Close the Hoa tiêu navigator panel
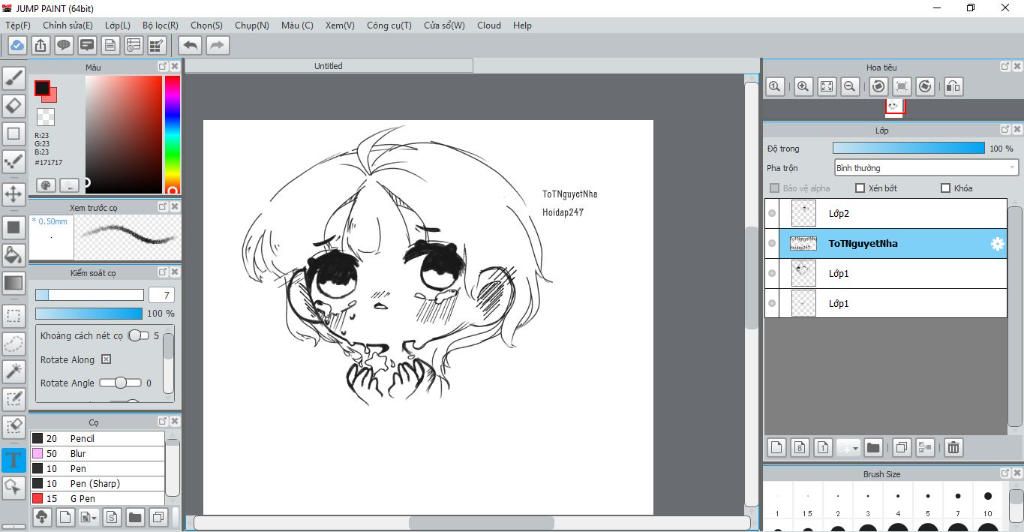Image resolution: width=1024 pixels, height=532 pixels. [1016, 67]
